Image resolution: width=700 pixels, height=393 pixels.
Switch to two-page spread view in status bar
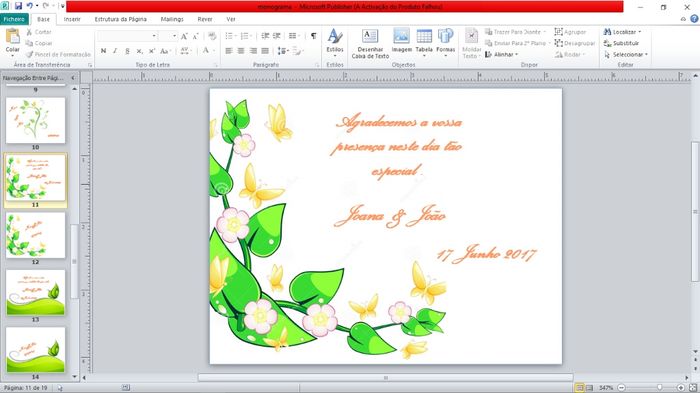589,388
